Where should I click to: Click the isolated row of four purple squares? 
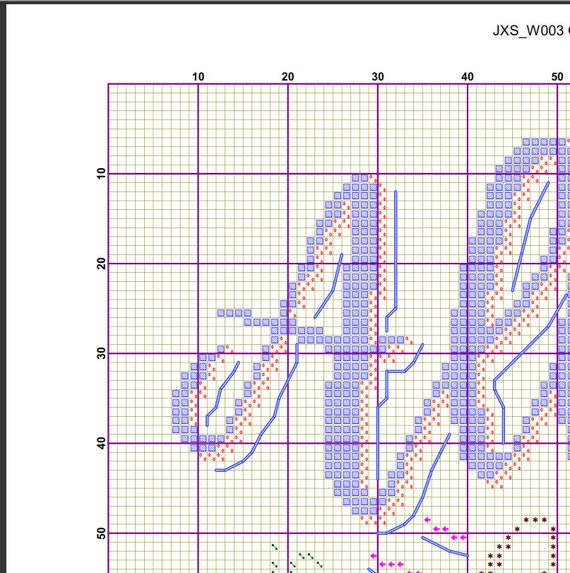(x=234, y=313)
